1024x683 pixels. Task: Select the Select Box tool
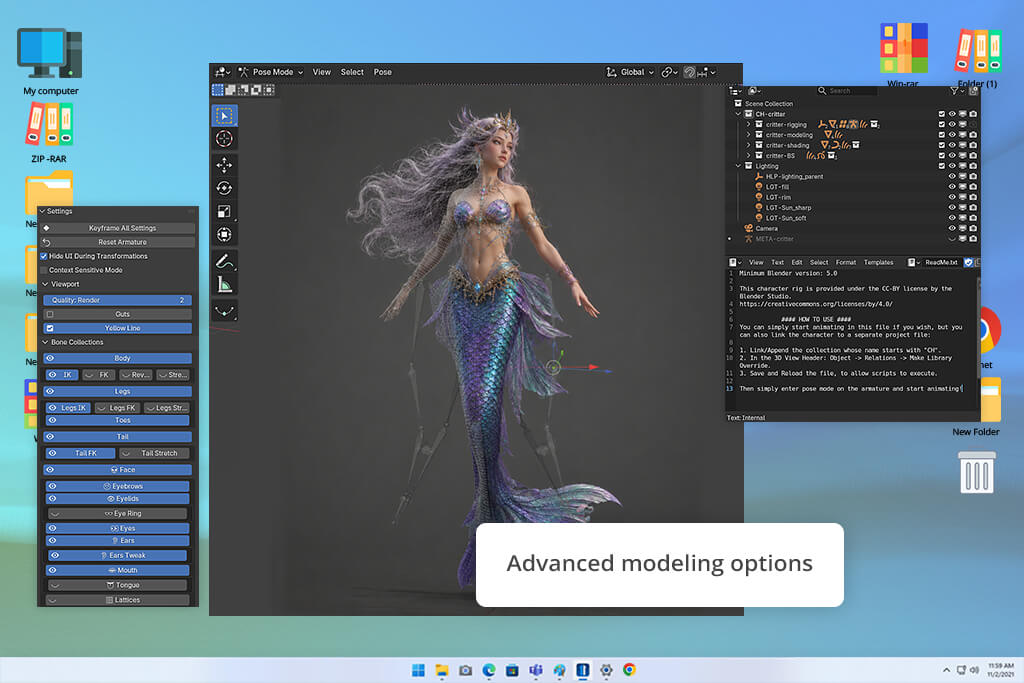[225, 116]
